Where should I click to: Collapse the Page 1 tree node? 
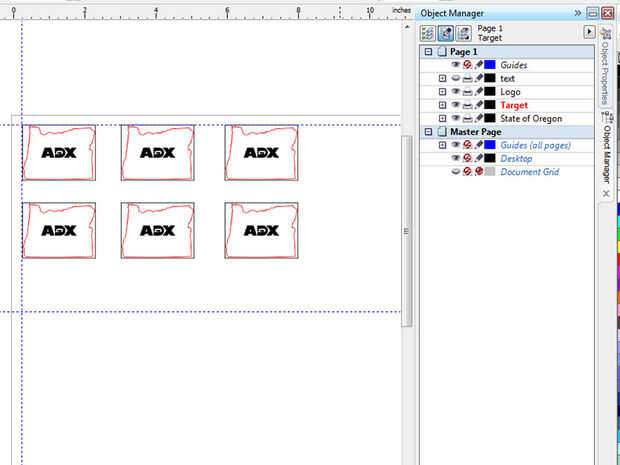point(428,52)
